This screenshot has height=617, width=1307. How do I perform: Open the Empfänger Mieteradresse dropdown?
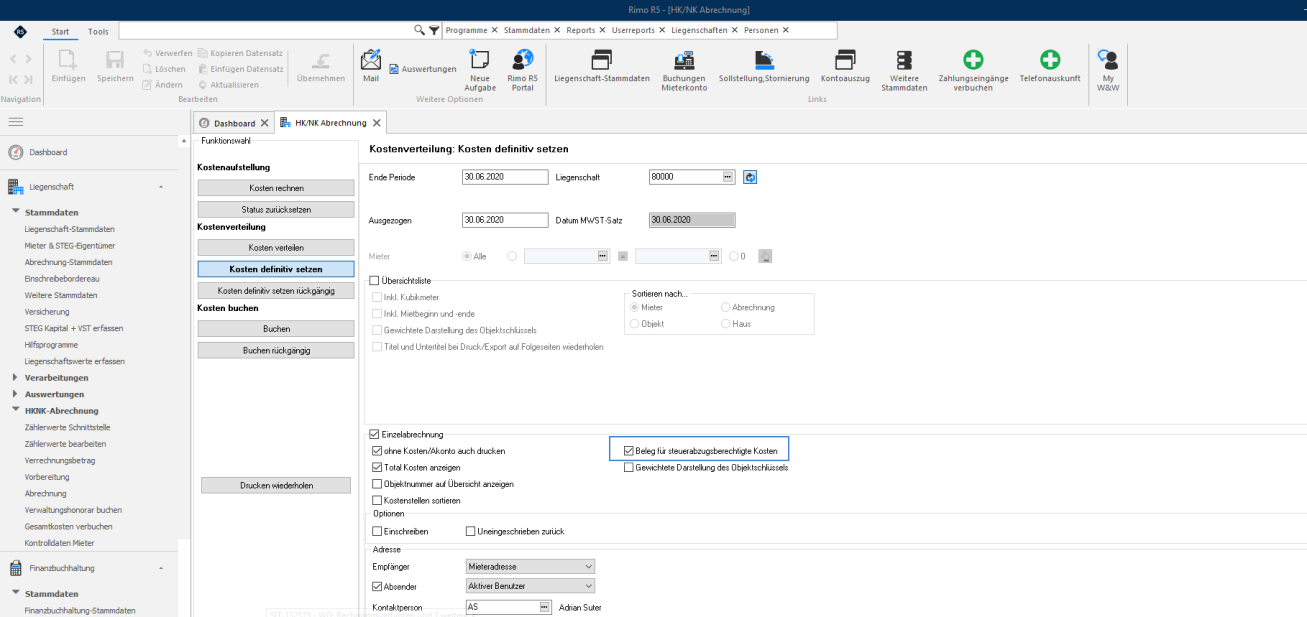tap(531, 566)
